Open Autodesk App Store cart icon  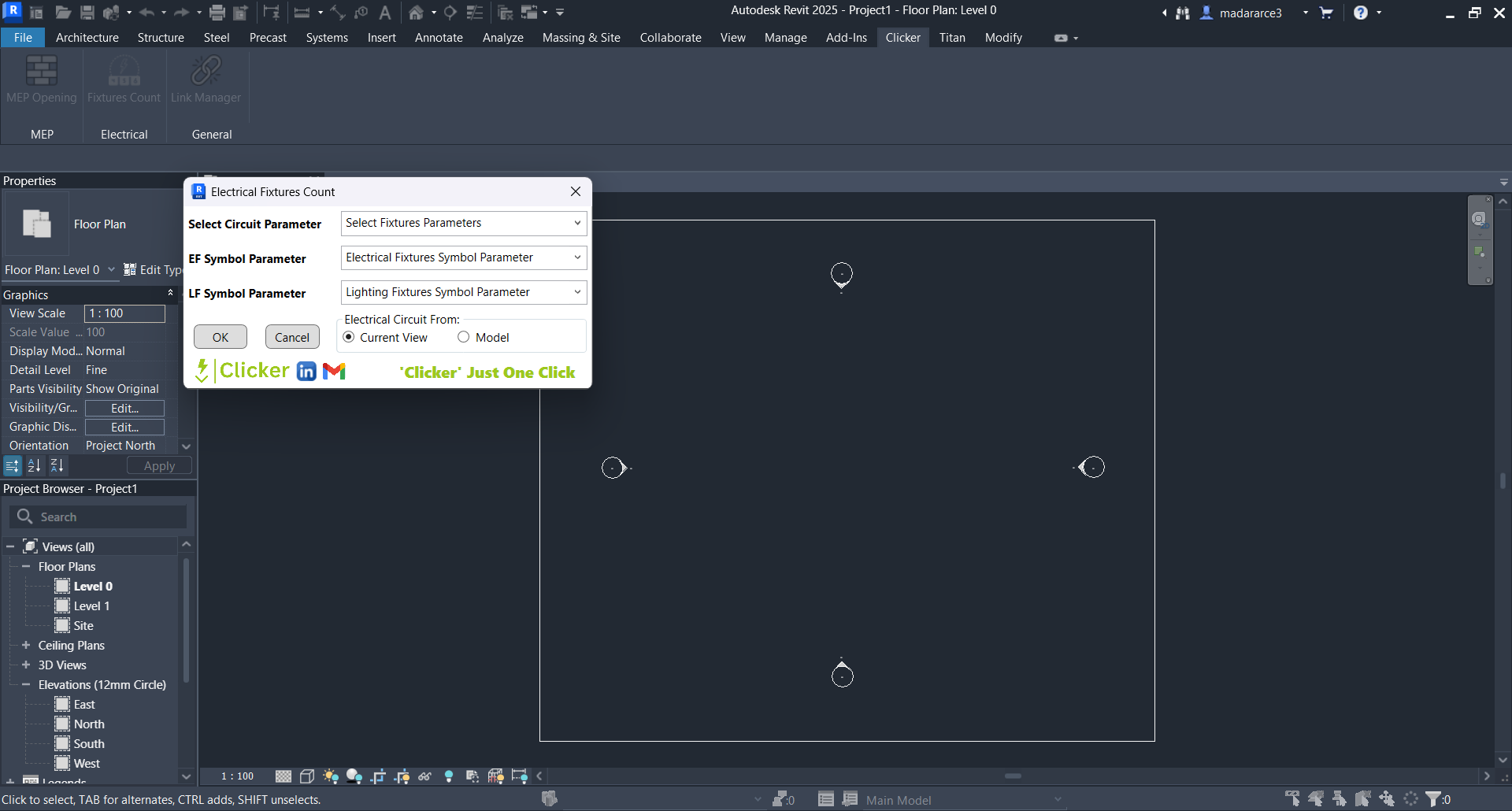[1326, 13]
